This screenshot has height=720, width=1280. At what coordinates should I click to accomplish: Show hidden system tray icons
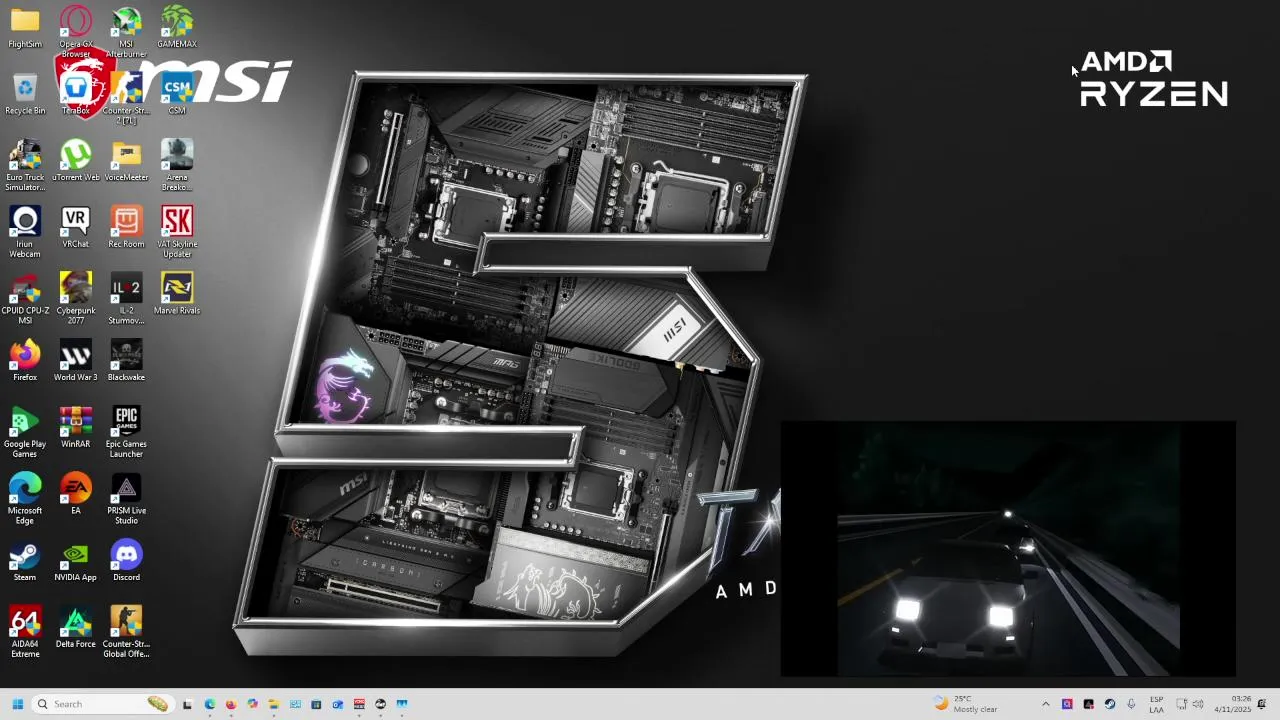1046,704
